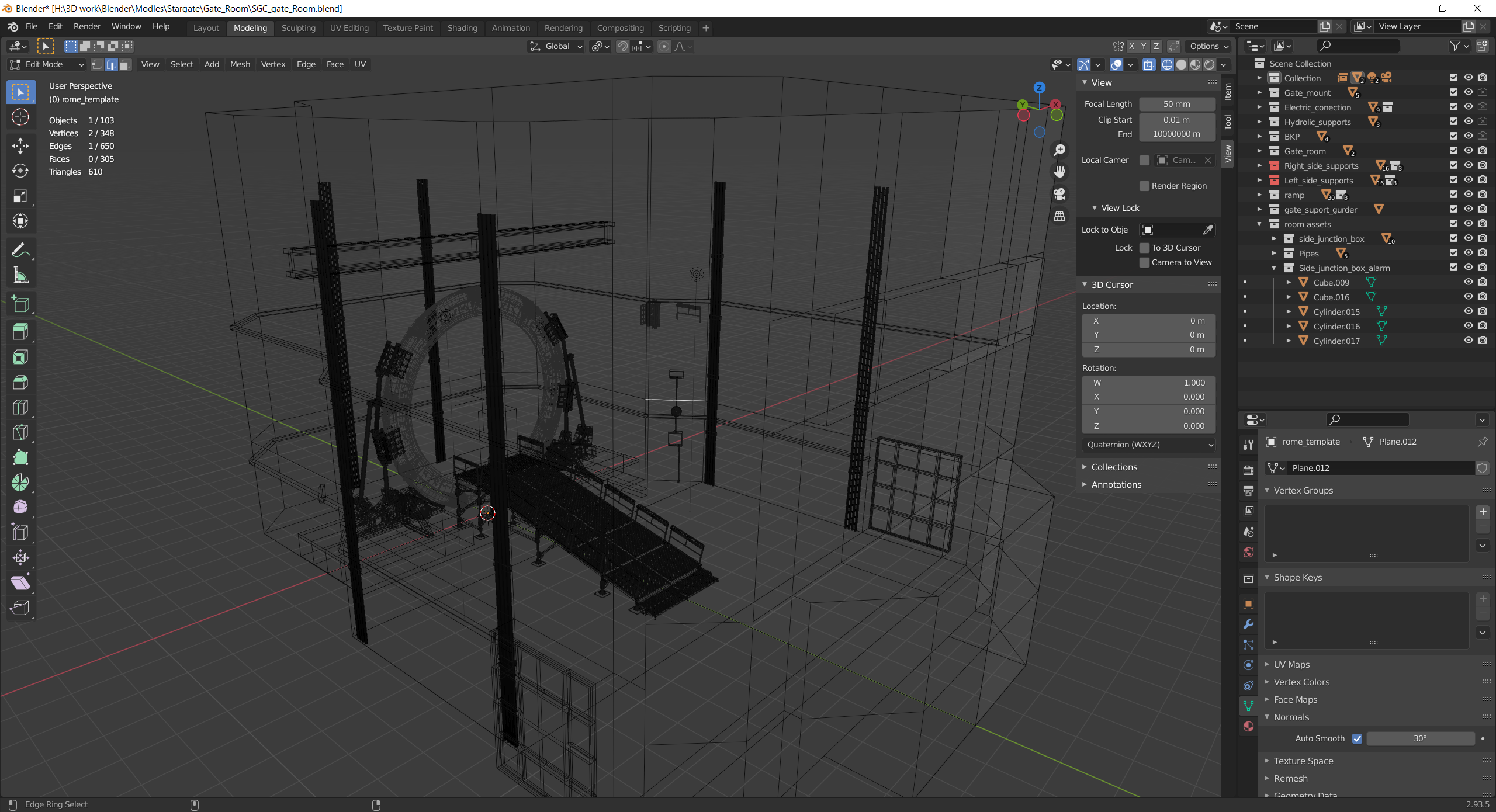Click the zoom magnifier viewport icon
This screenshot has height=812, width=1496.
(x=1059, y=150)
